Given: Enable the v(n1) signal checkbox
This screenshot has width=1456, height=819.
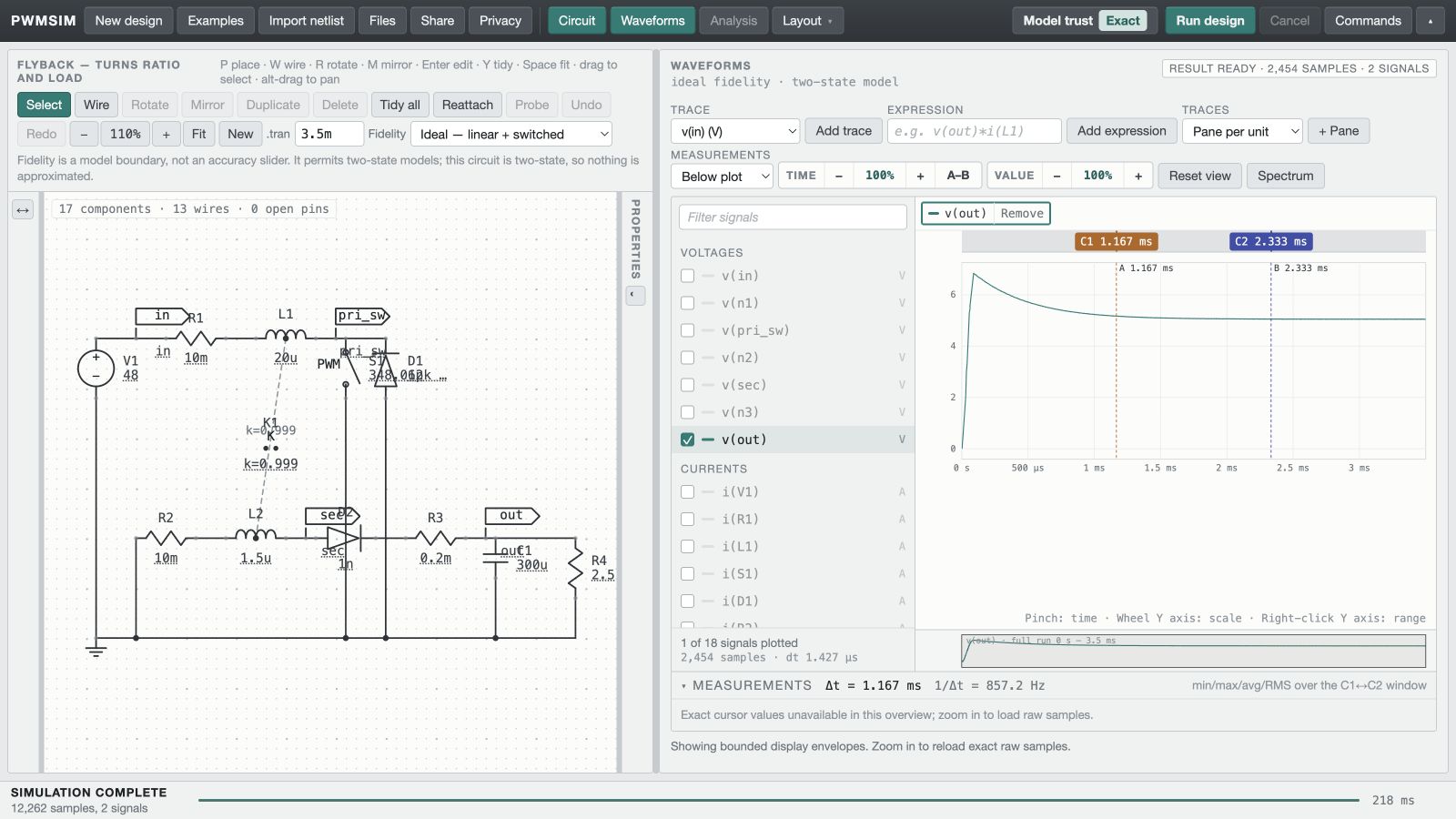Looking at the screenshot, I should click(687, 303).
